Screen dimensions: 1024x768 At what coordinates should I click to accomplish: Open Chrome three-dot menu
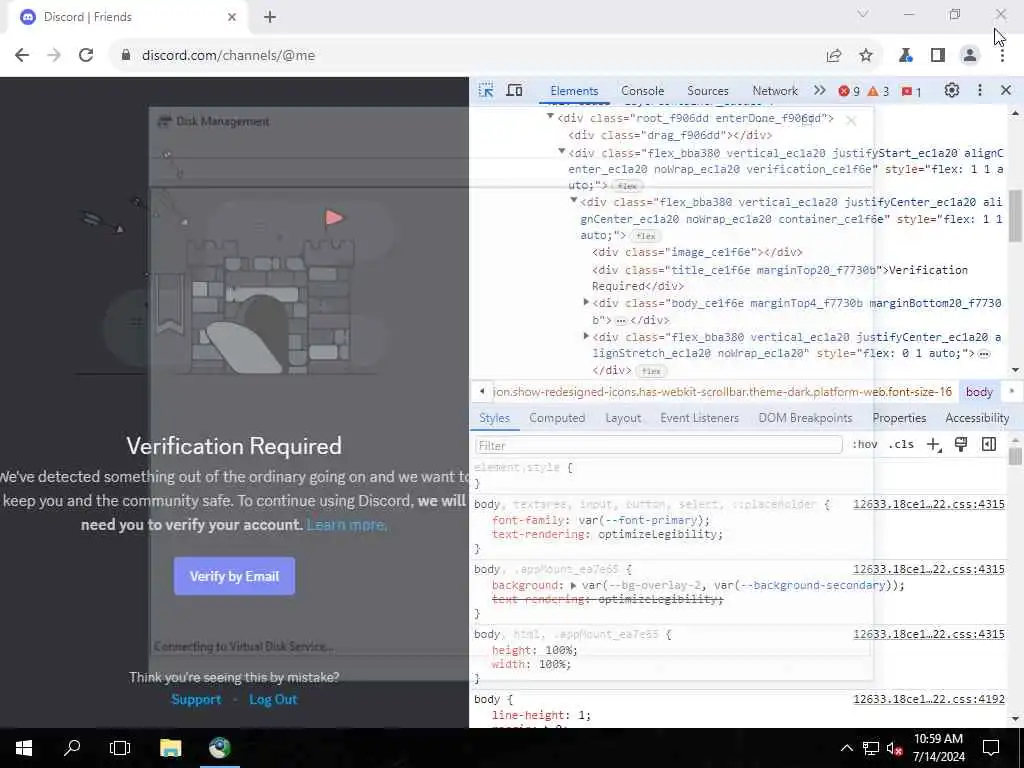tap(1002, 56)
